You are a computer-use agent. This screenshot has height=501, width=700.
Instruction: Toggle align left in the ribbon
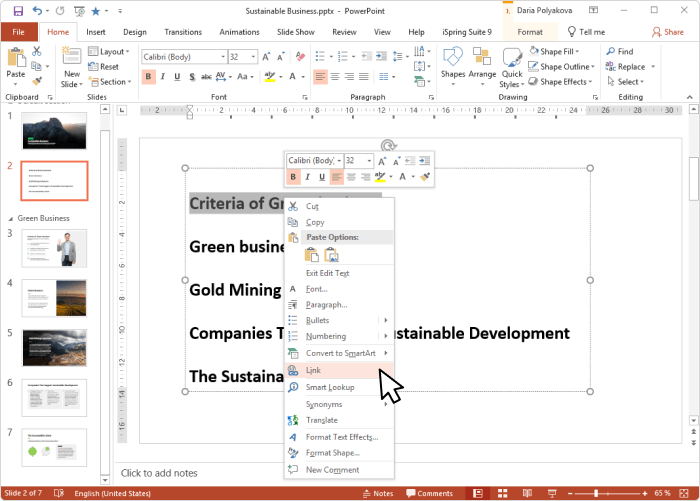[x=320, y=77]
